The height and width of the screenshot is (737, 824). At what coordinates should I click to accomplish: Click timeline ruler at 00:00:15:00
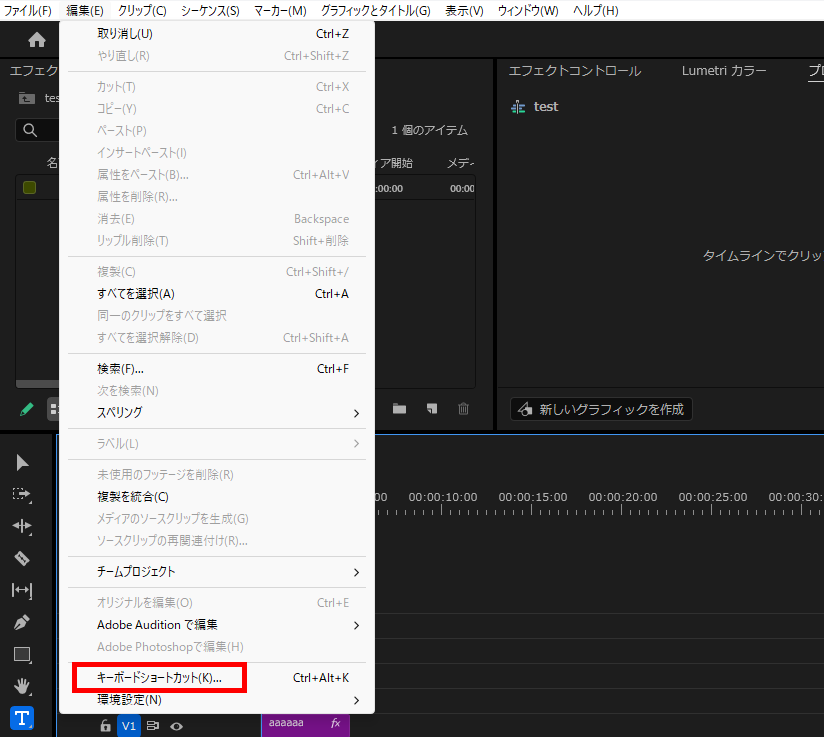pyautogui.click(x=532, y=497)
